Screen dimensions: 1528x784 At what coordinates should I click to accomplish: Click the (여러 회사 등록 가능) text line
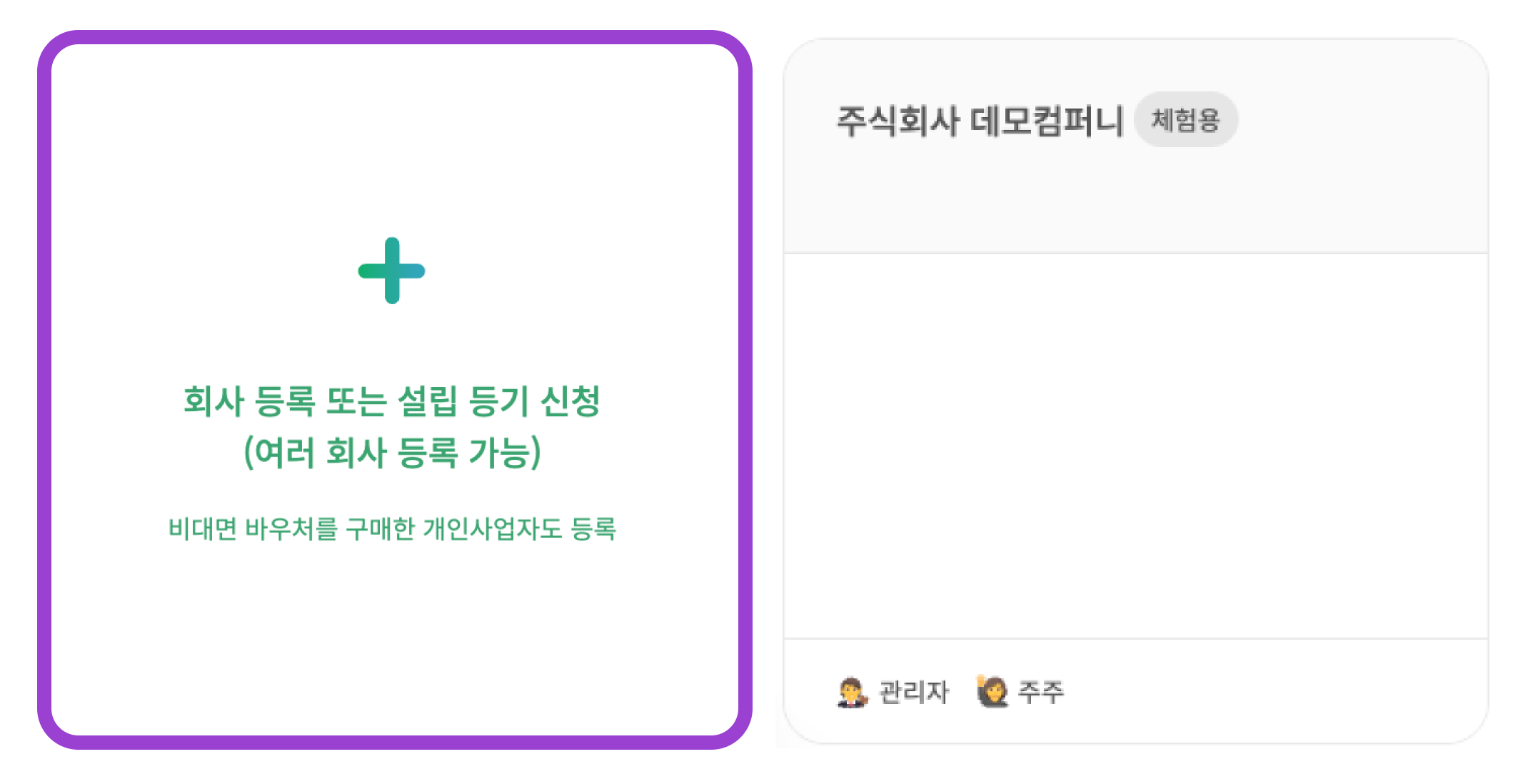[x=391, y=453]
